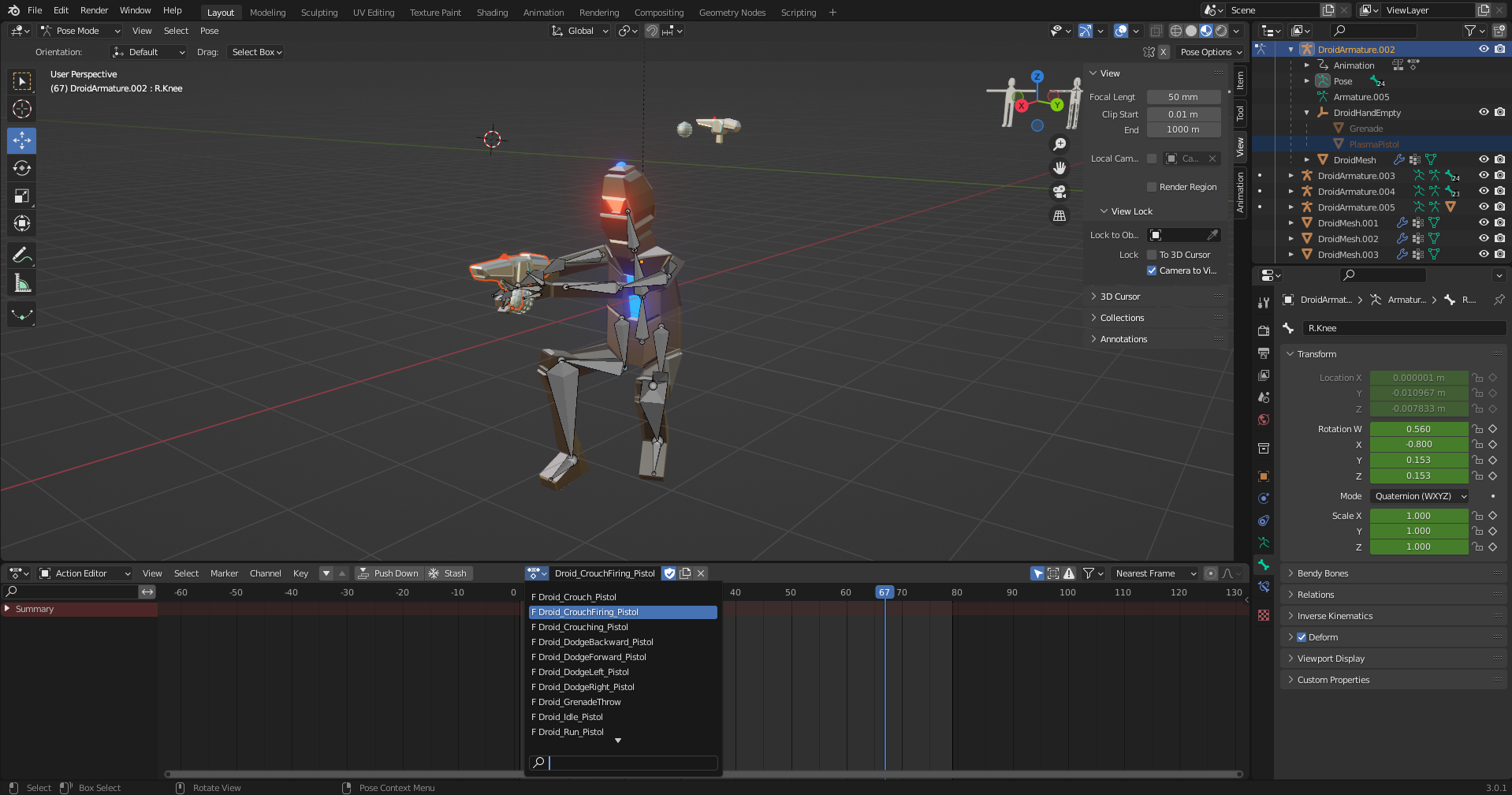Image resolution: width=1512 pixels, height=795 pixels.
Task: Select the Move tool
Action: pos(22,140)
